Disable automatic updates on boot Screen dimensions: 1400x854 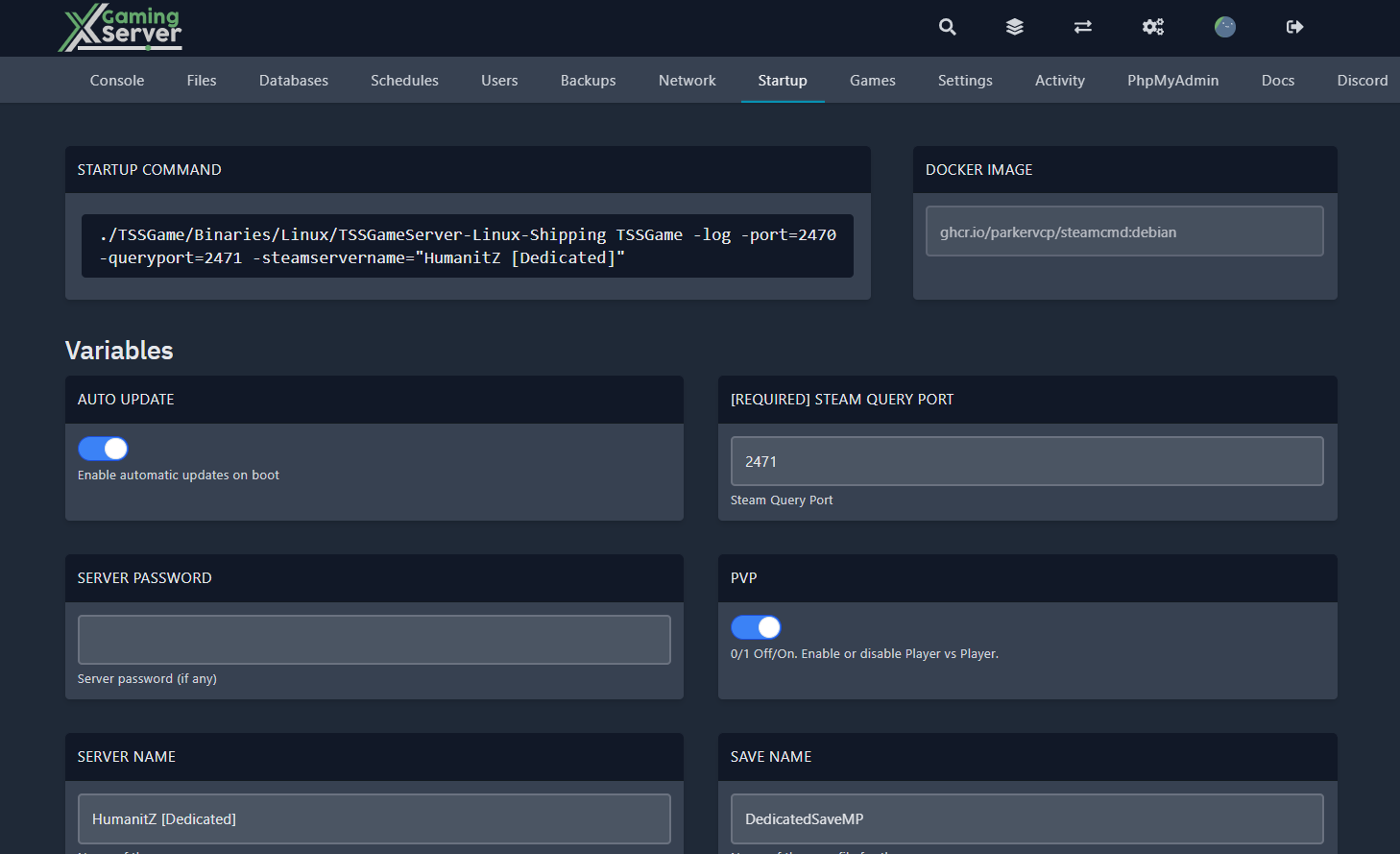(x=102, y=448)
